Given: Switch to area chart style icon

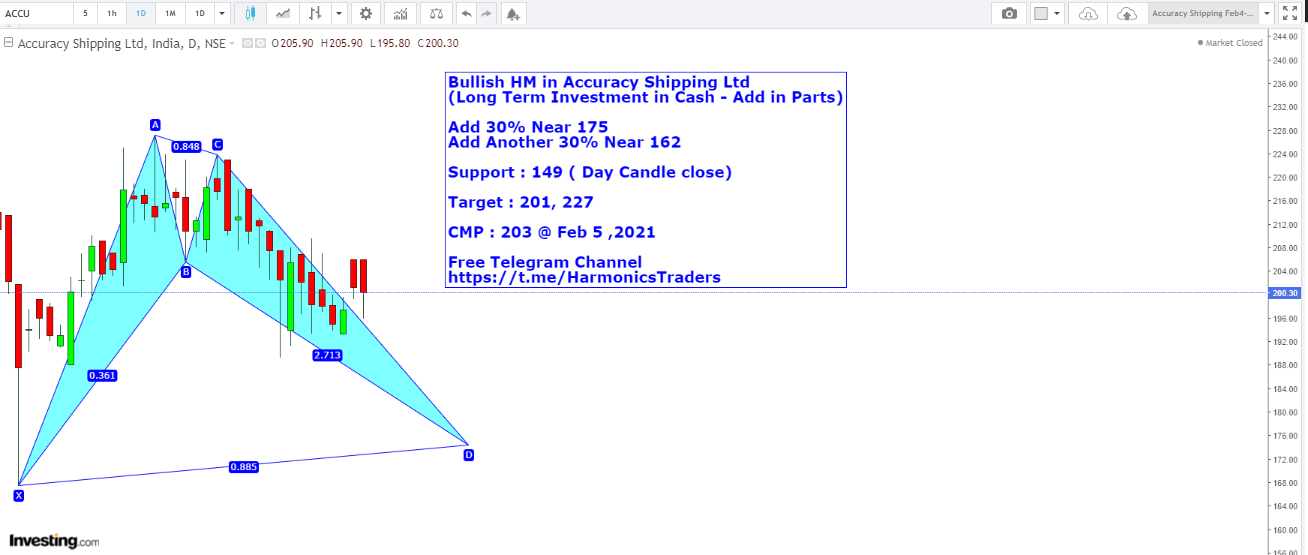Looking at the screenshot, I should pyautogui.click(x=283, y=13).
